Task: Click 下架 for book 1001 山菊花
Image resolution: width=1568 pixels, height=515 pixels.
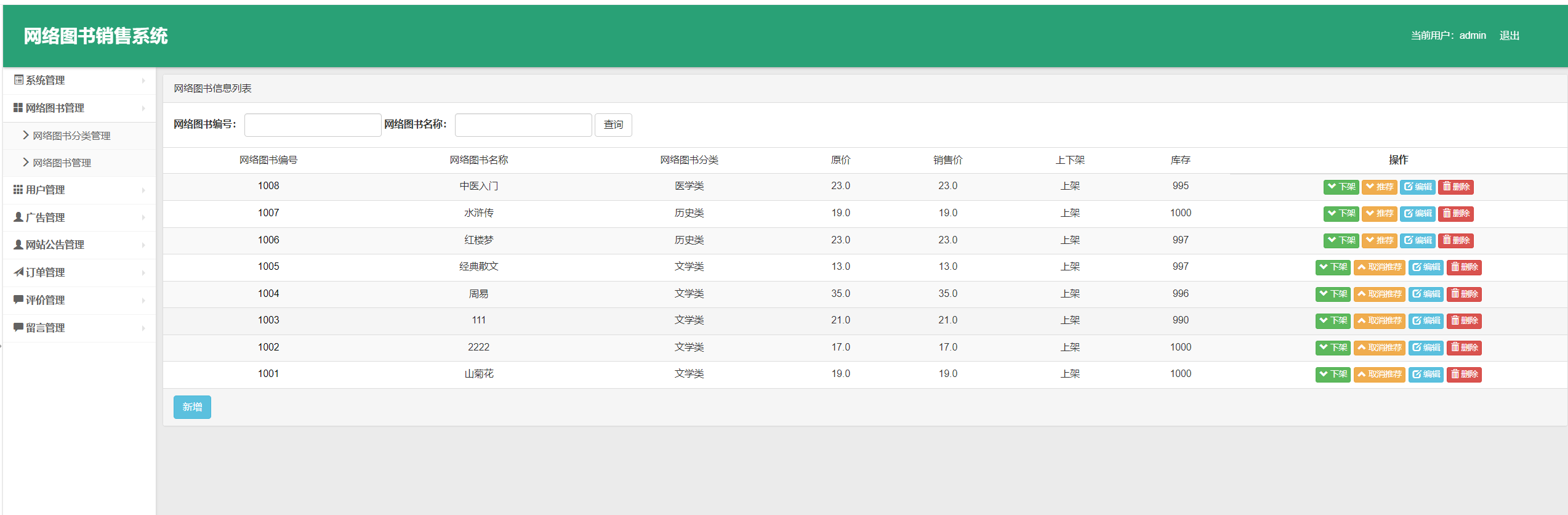Action: click(x=1333, y=375)
